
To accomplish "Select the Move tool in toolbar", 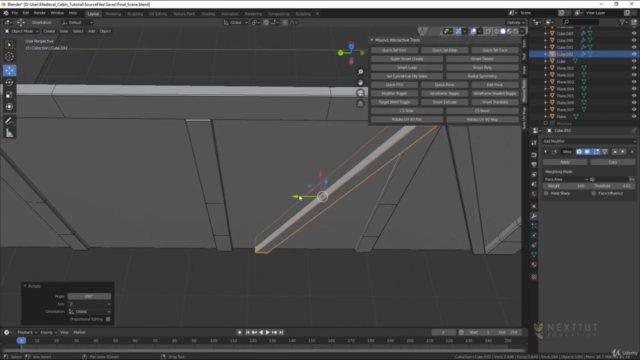I will click(9, 70).
